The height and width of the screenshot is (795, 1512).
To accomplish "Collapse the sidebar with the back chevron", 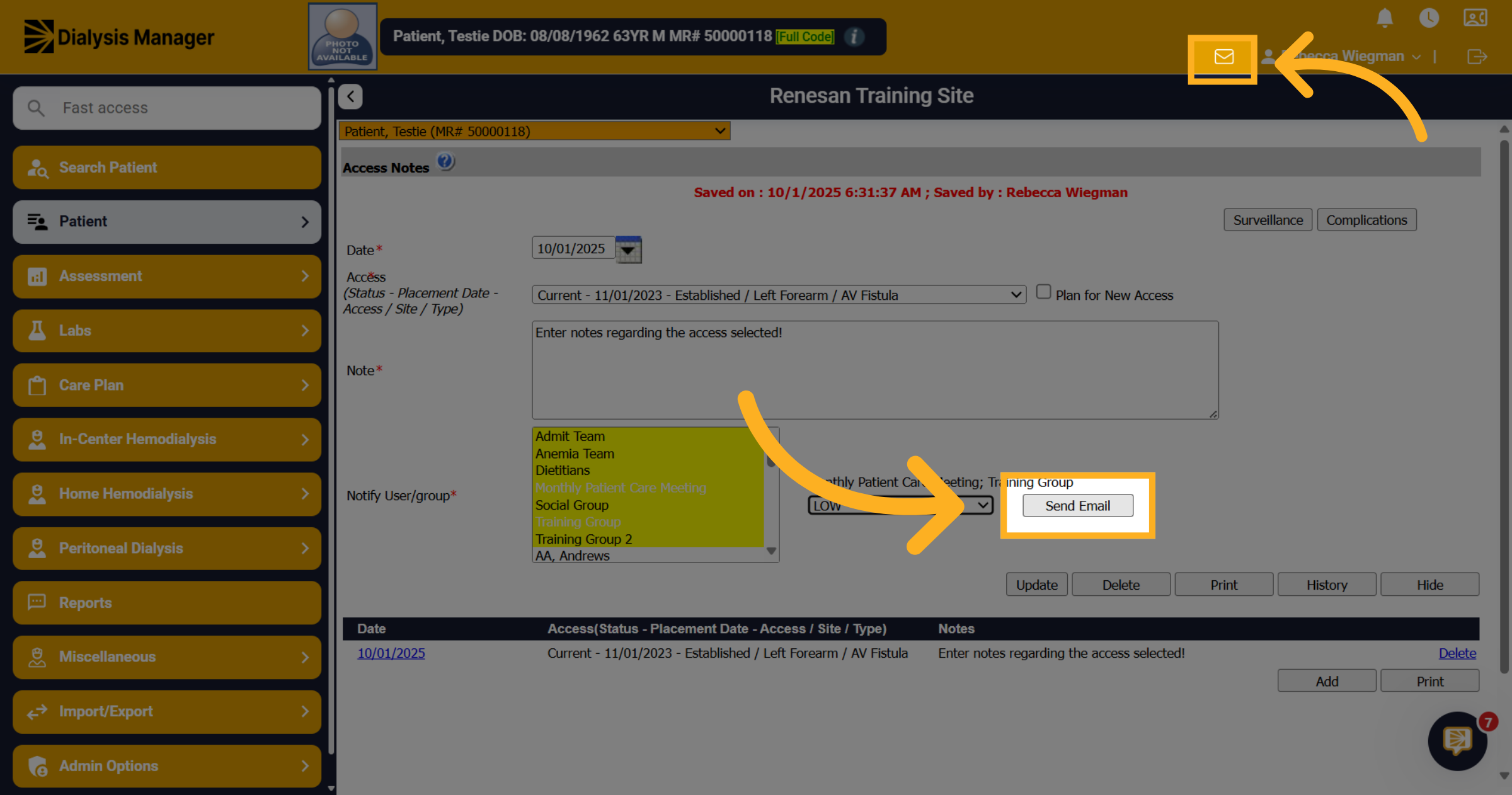I will pyautogui.click(x=350, y=96).
